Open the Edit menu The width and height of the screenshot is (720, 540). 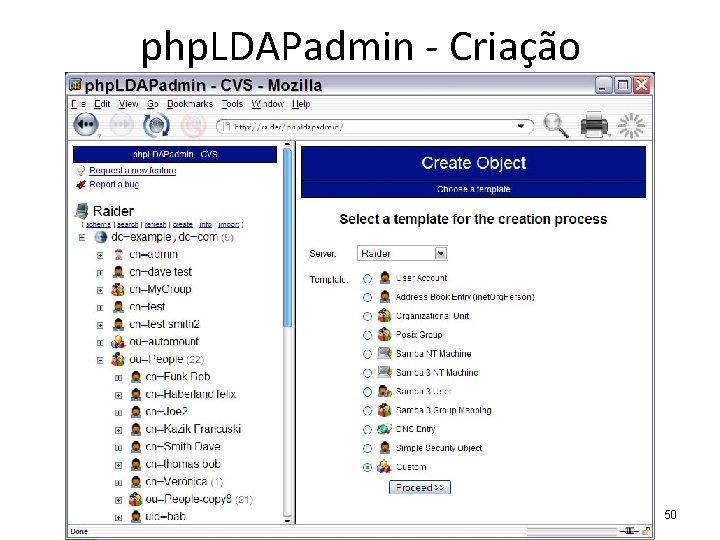102,104
